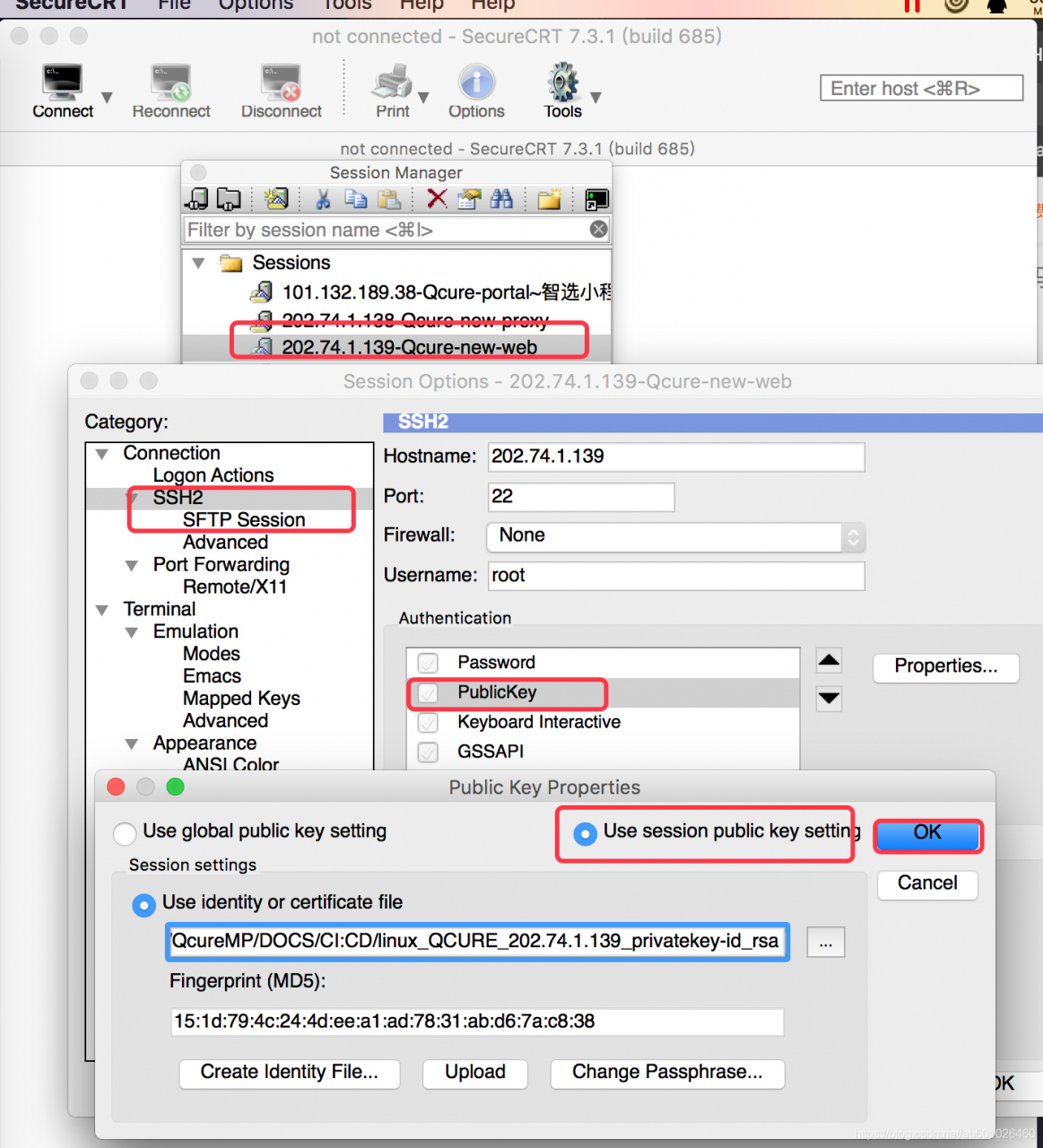1043x1148 pixels.
Task: Click the Connect toolbar icon
Action: (x=63, y=83)
